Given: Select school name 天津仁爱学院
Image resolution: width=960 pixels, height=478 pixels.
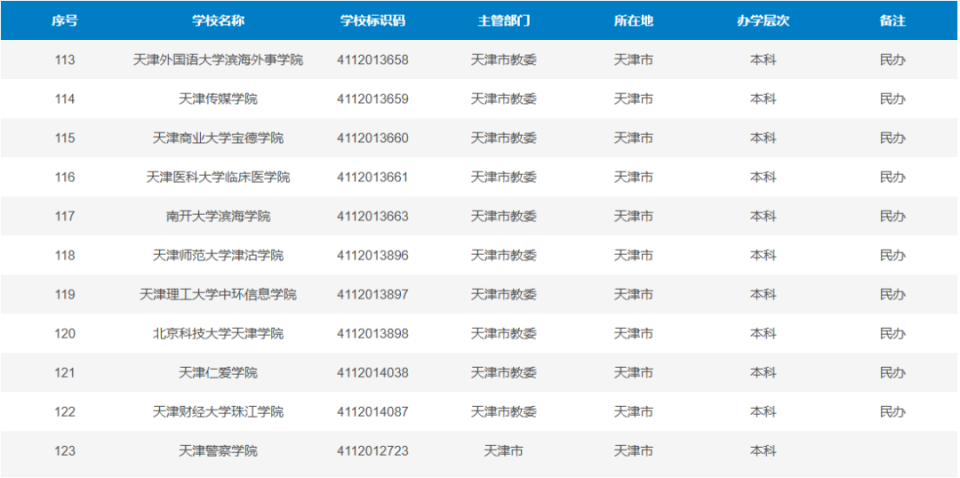Looking at the screenshot, I should coord(218,373).
